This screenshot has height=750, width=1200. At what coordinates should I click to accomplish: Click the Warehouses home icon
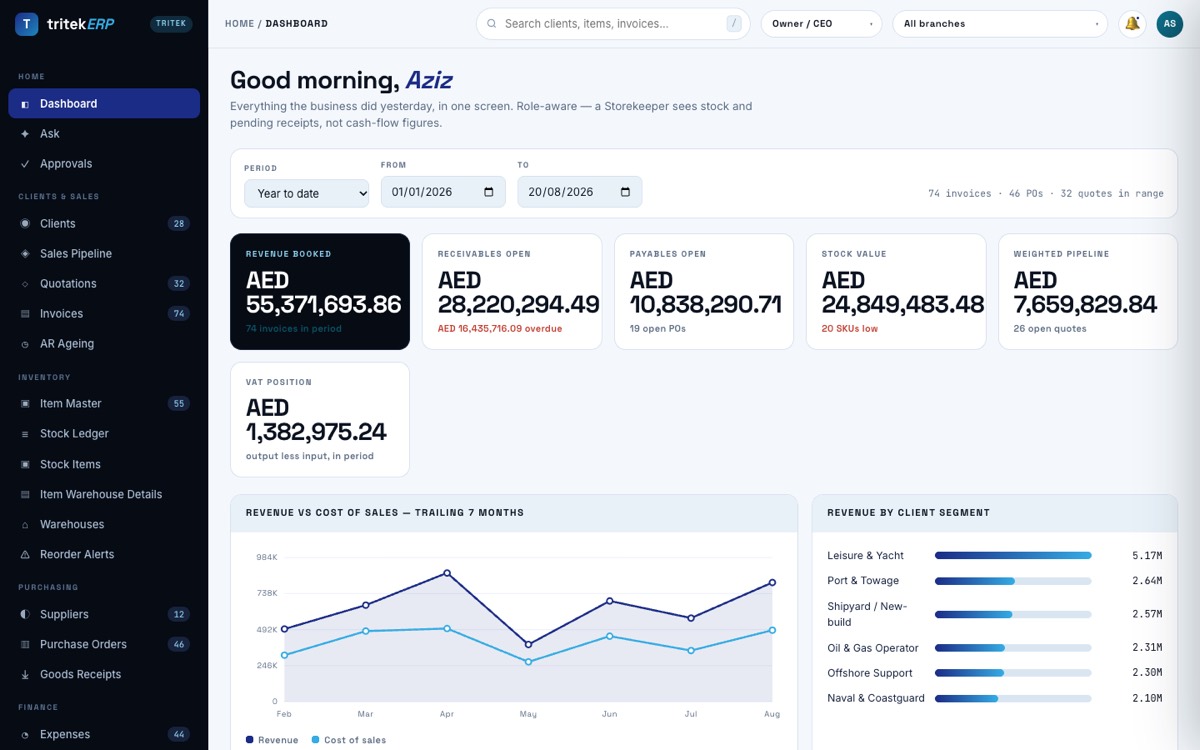click(x=25, y=525)
